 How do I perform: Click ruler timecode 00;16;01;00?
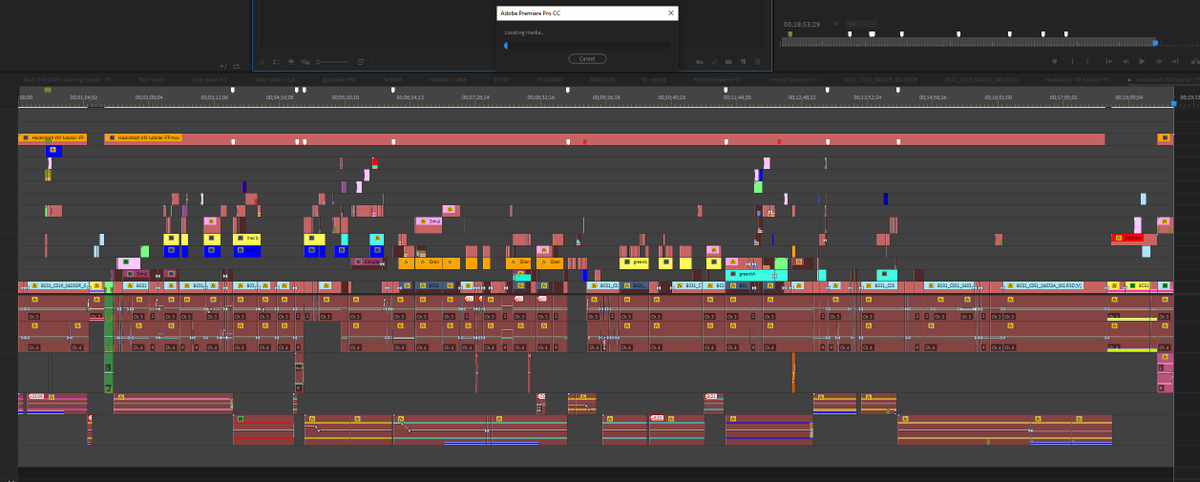point(998,98)
